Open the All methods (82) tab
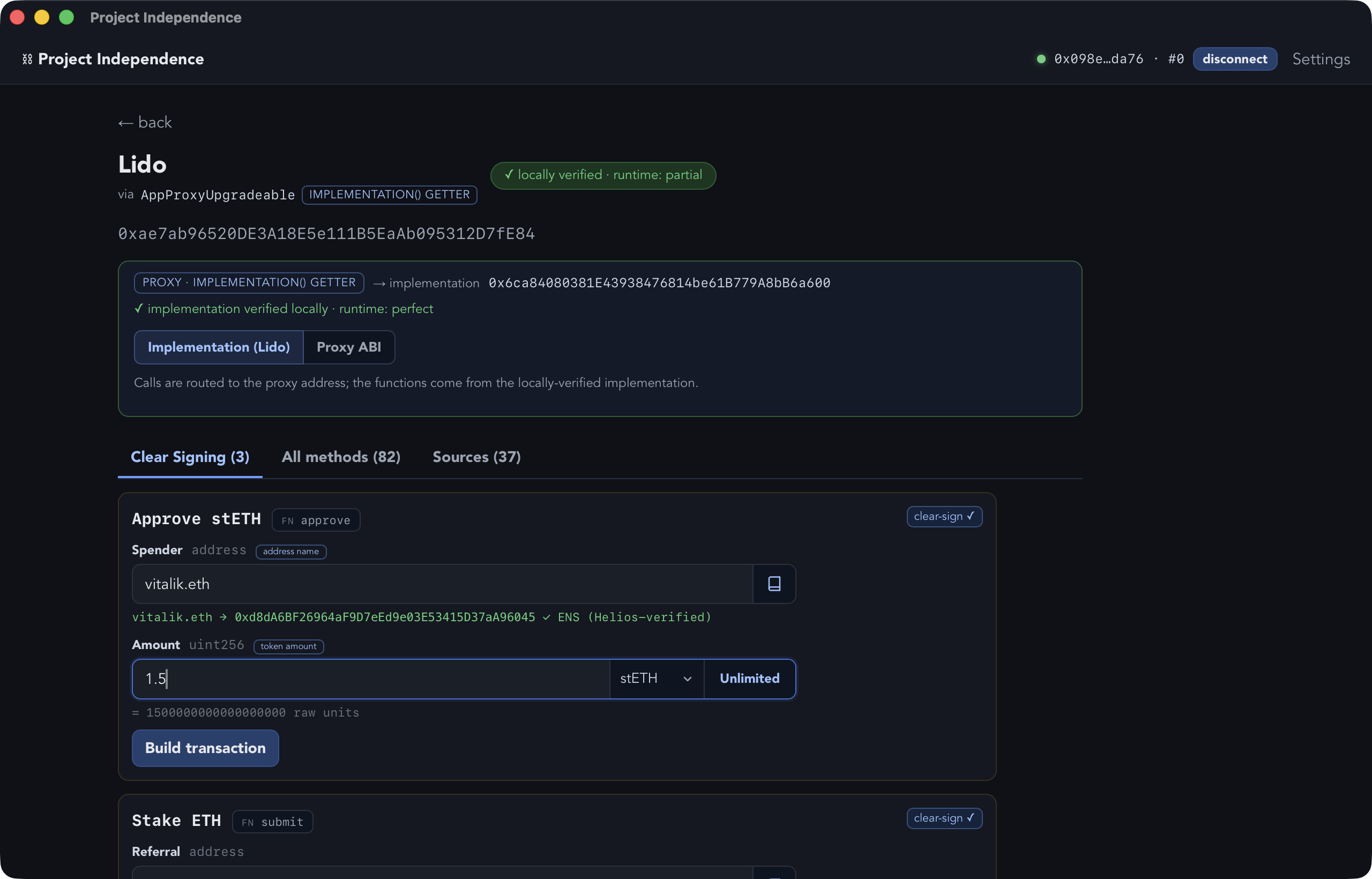The height and width of the screenshot is (879, 1372). pos(341,457)
